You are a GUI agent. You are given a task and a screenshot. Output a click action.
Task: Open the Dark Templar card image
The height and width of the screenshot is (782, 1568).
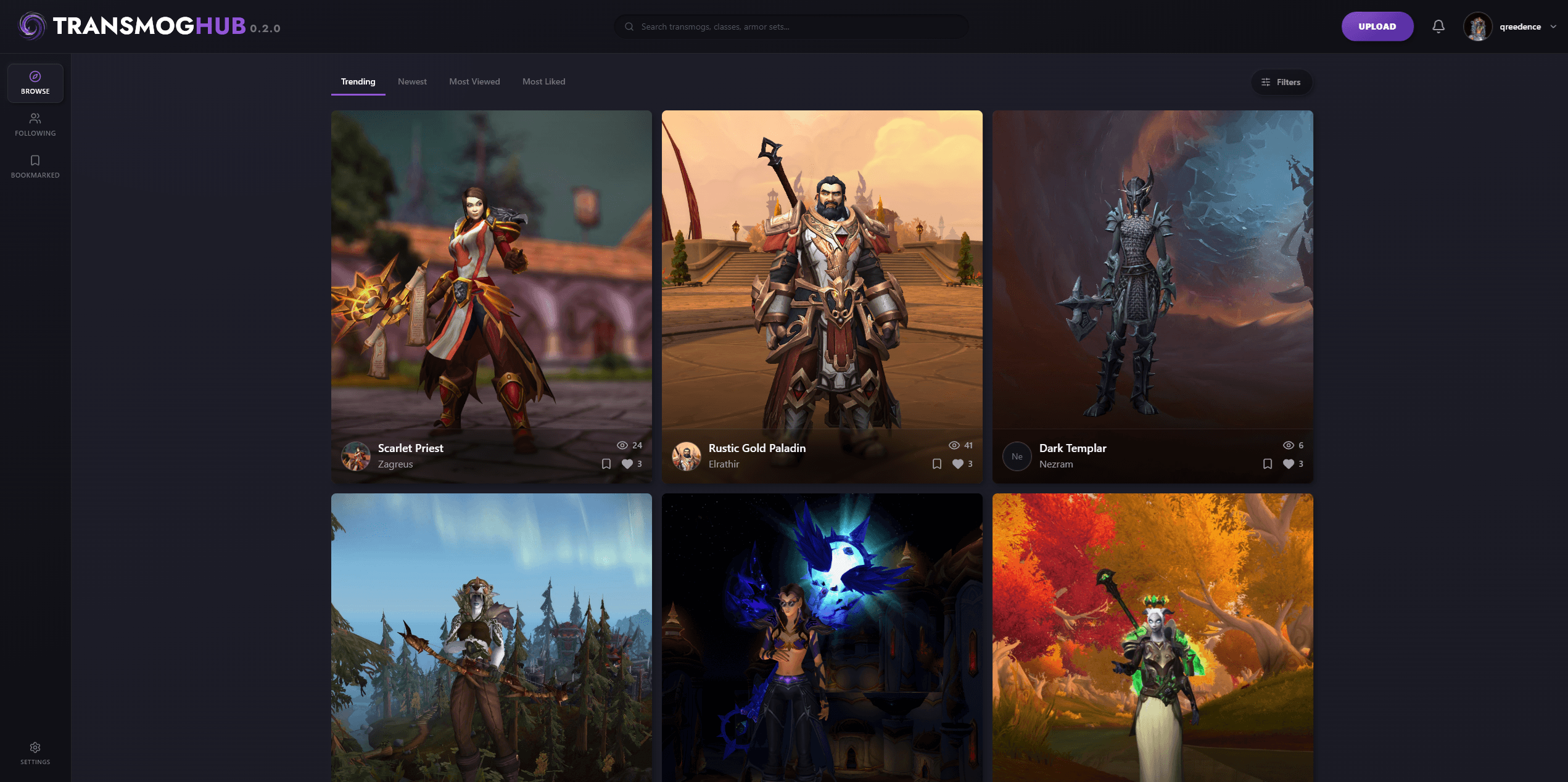point(1152,270)
